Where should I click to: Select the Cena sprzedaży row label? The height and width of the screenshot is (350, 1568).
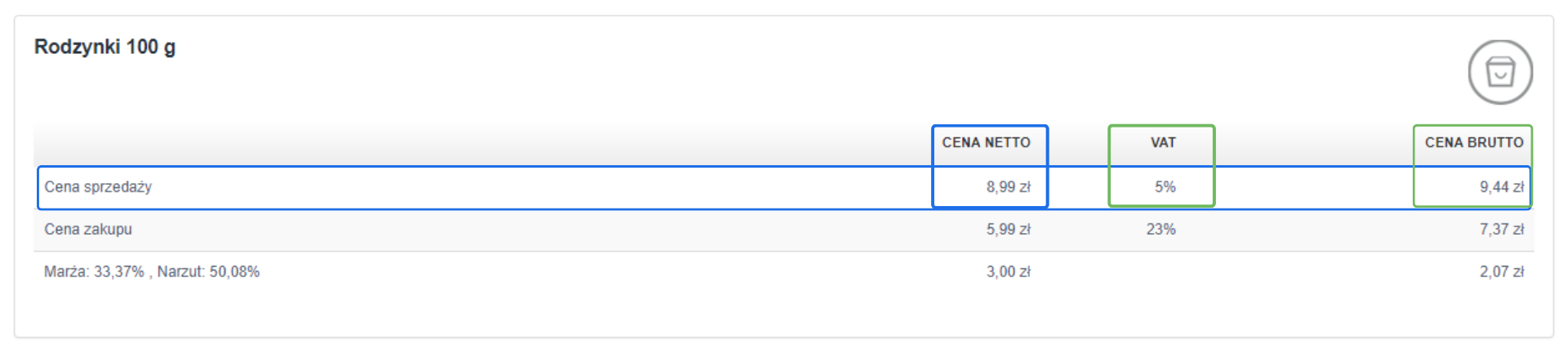(98, 187)
